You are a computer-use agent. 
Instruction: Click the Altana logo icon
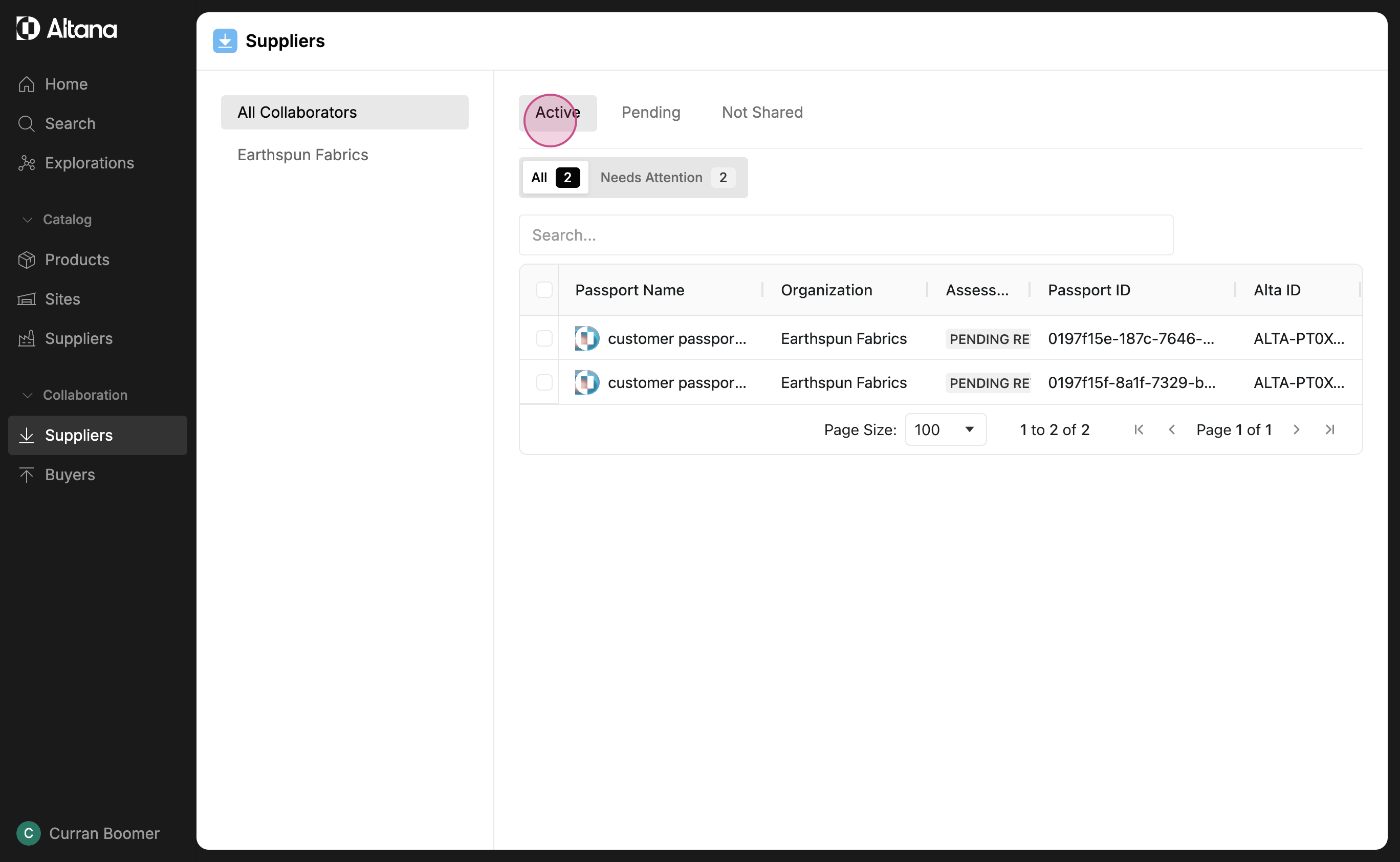click(27, 29)
